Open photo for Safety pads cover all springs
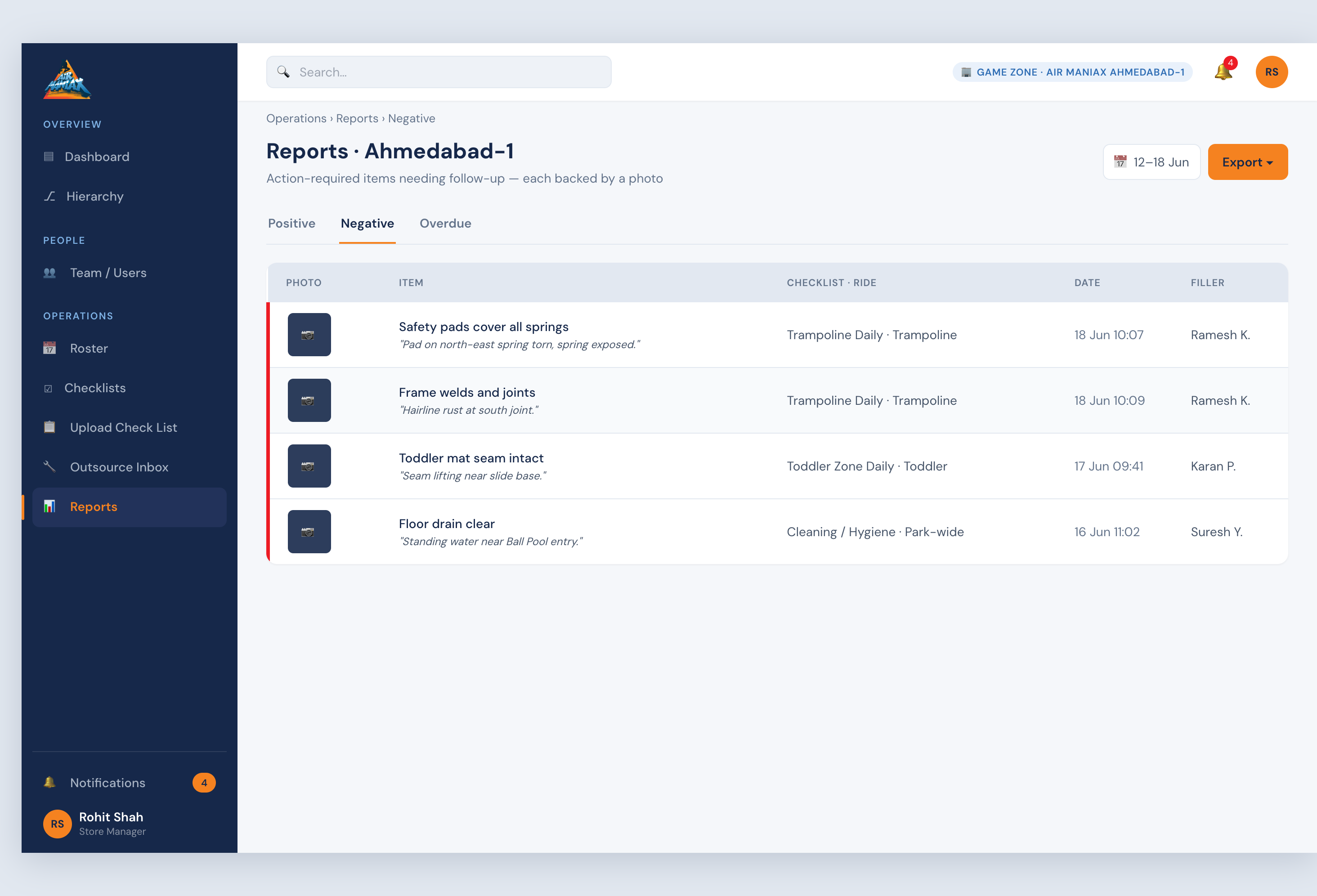Image resolution: width=1317 pixels, height=896 pixels. tap(309, 335)
